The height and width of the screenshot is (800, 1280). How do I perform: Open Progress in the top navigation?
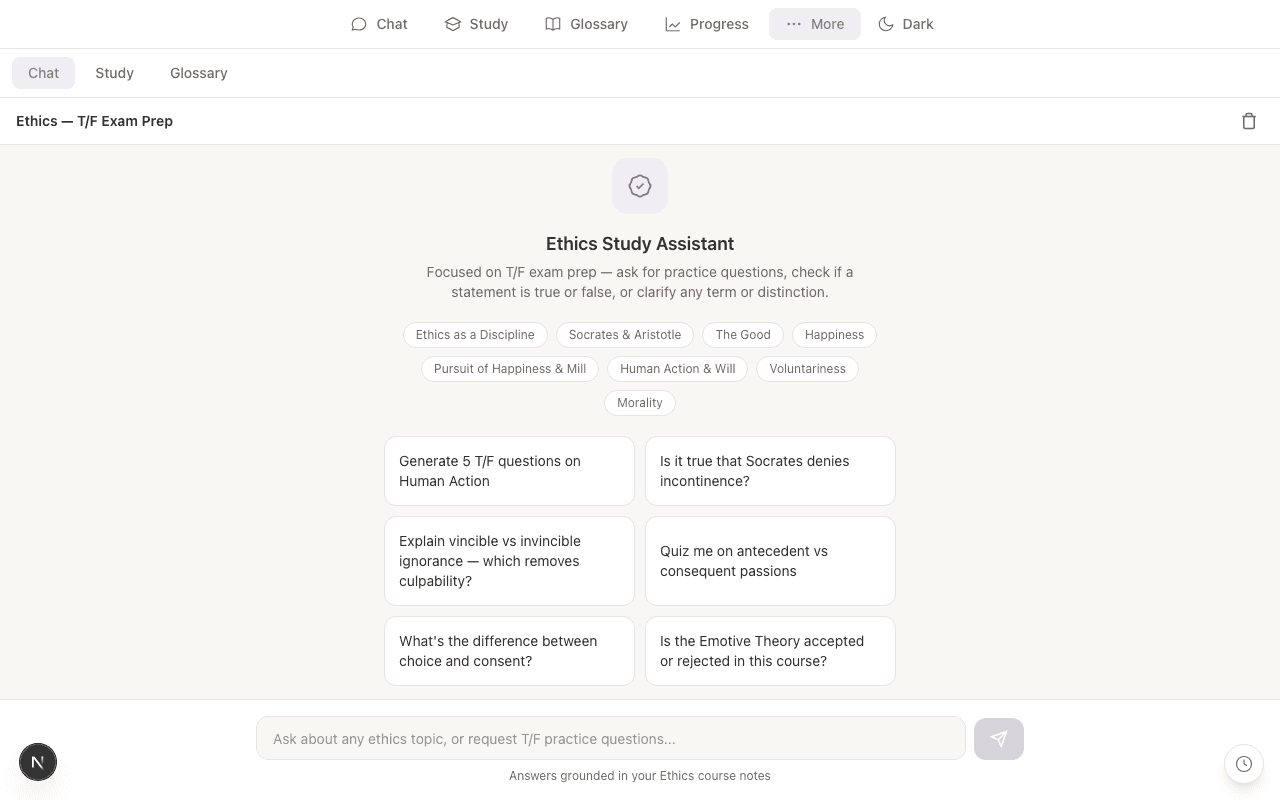coord(707,24)
